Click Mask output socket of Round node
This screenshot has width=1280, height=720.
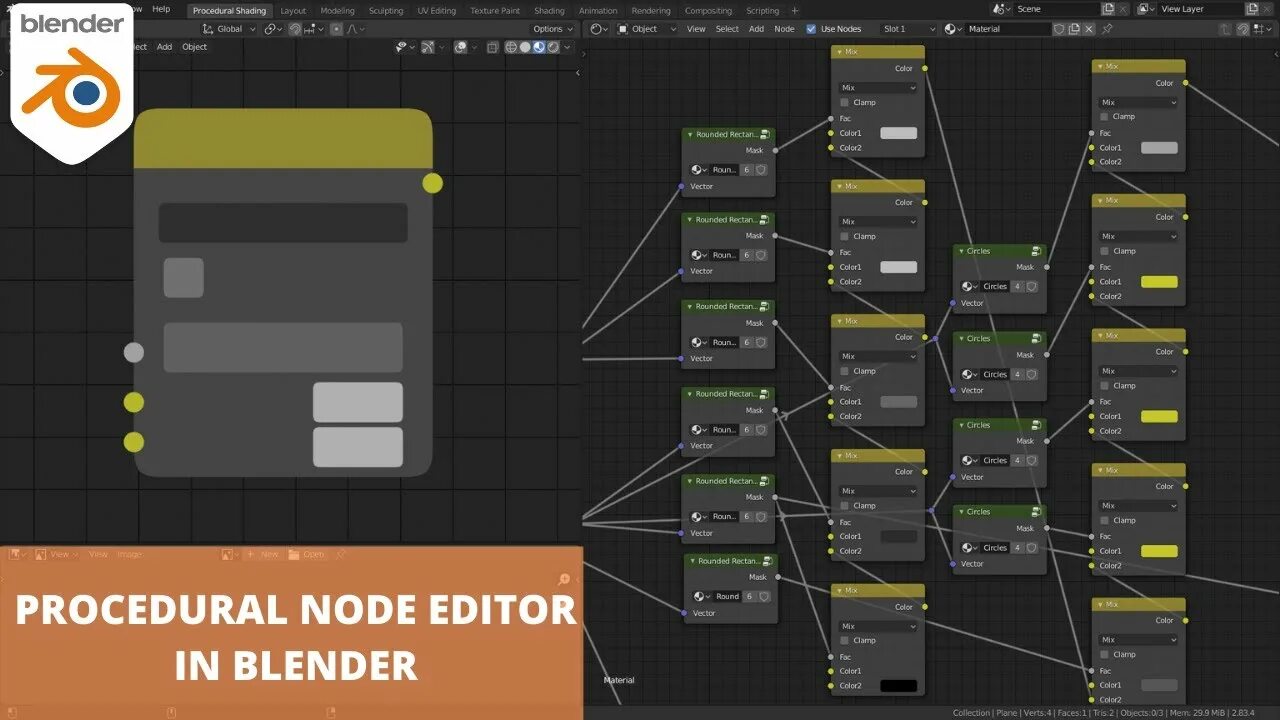click(x=776, y=577)
